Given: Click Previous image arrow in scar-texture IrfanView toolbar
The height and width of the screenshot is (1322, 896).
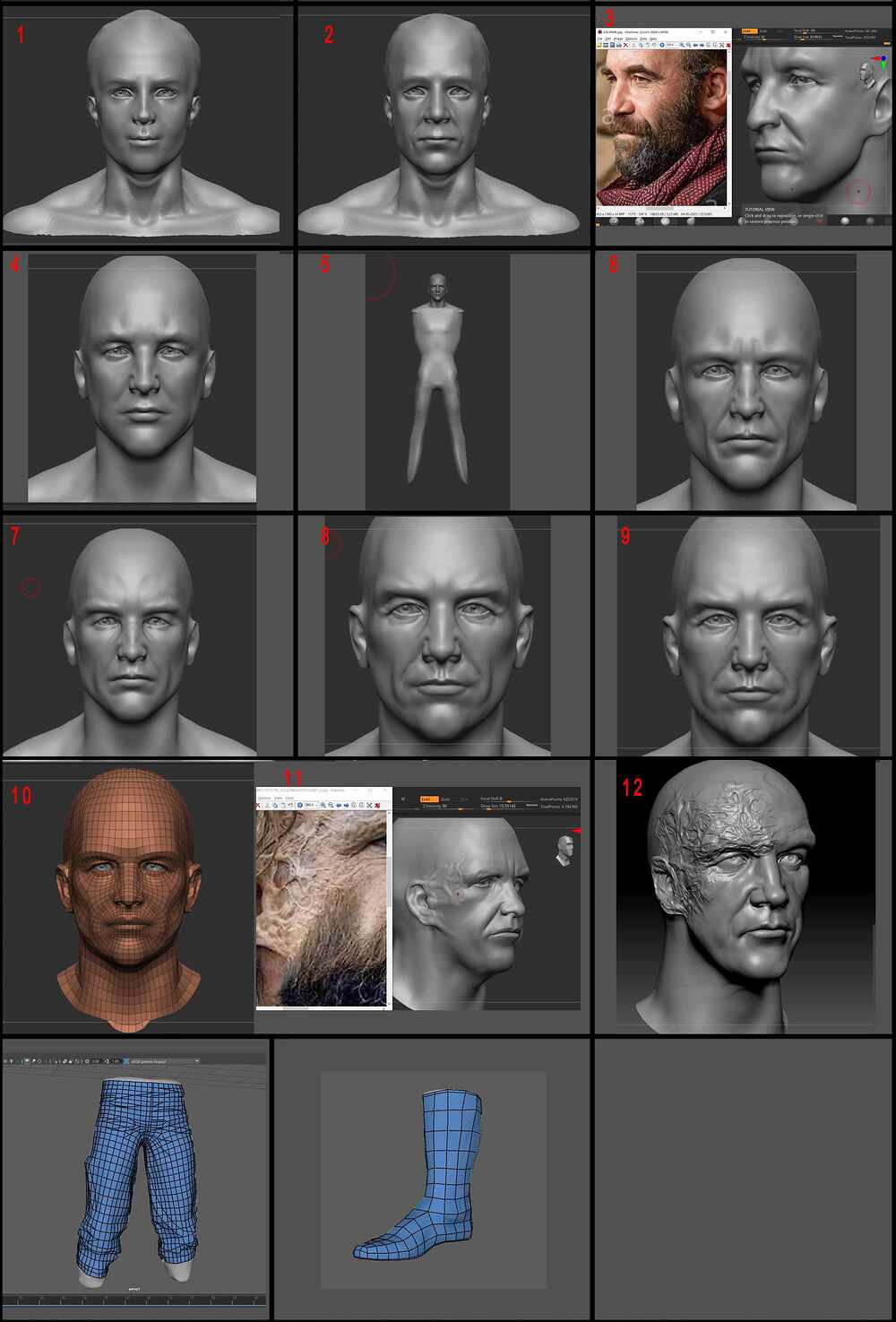Looking at the screenshot, I should [x=340, y=805].
